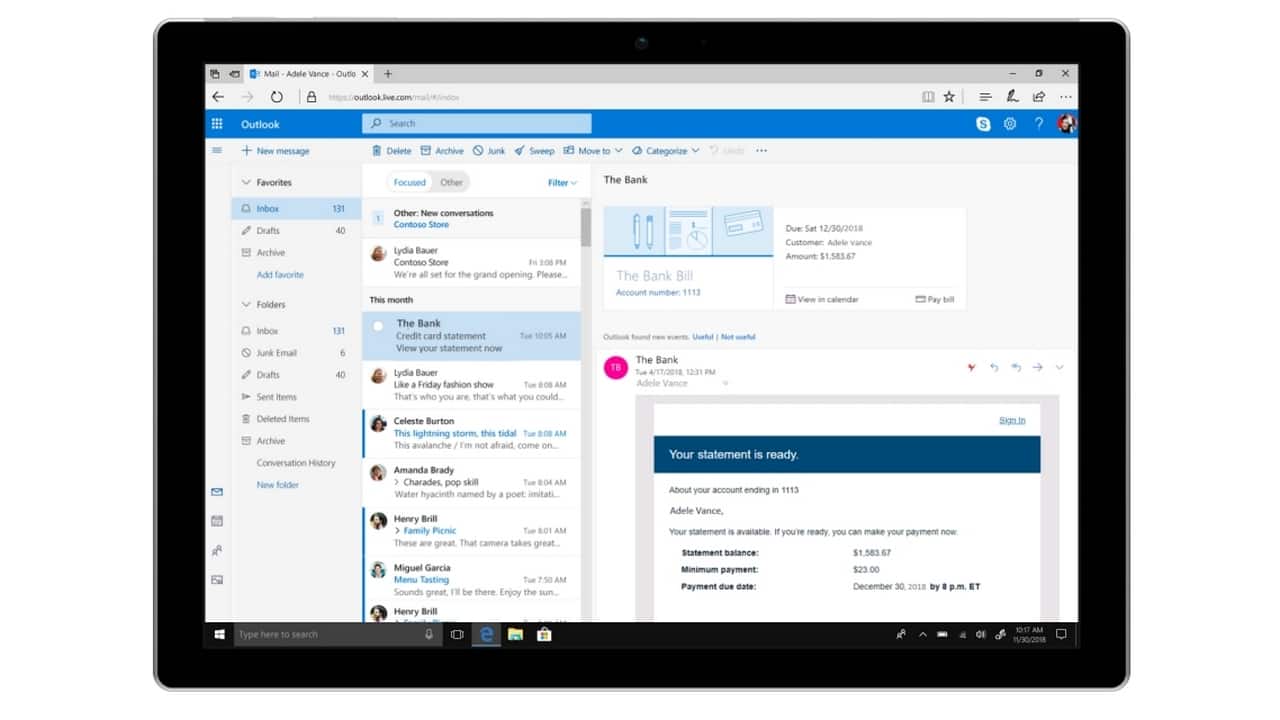Open the Categorize dropdown

point(664,150)
